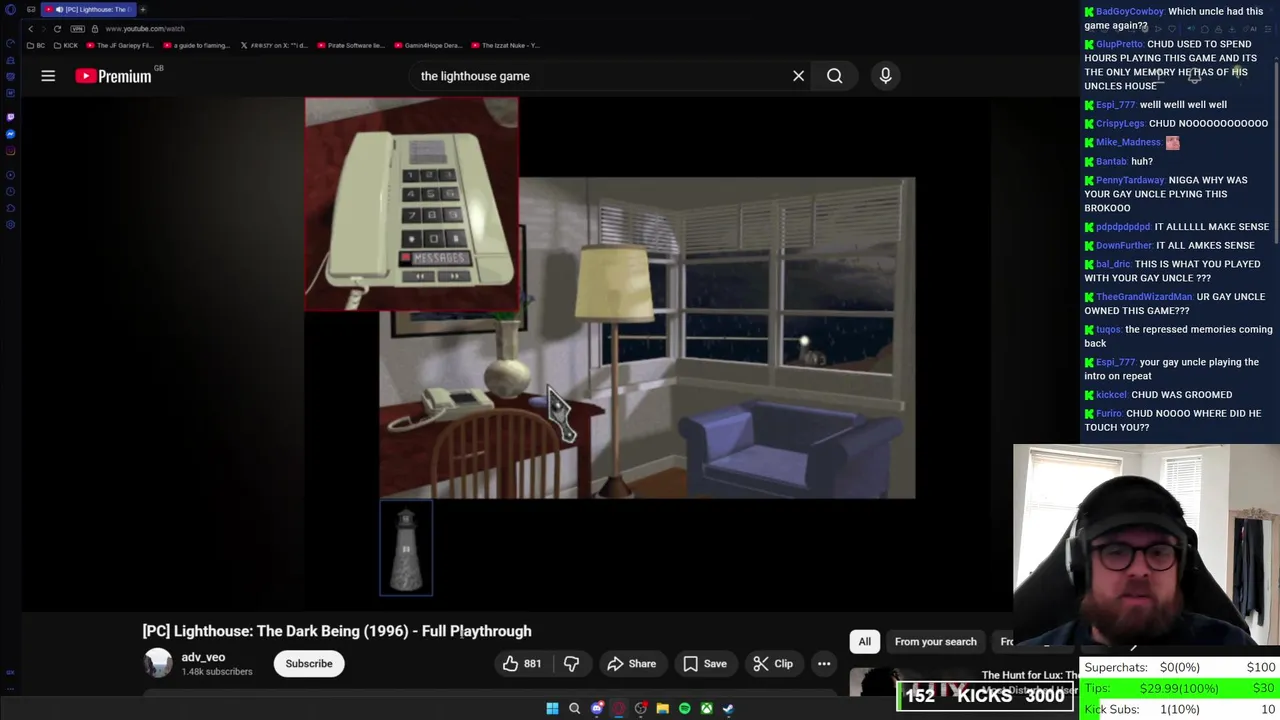Create a Clip of the video
The height and width of the screenshot is (720, 1280).
tap(772, 664)
